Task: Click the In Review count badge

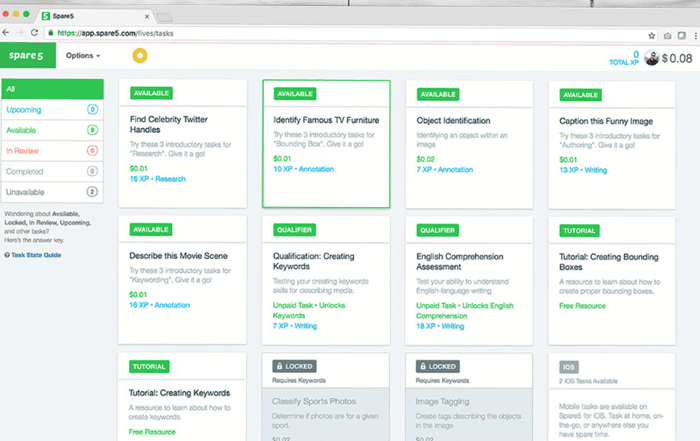Action: [92, 150]
